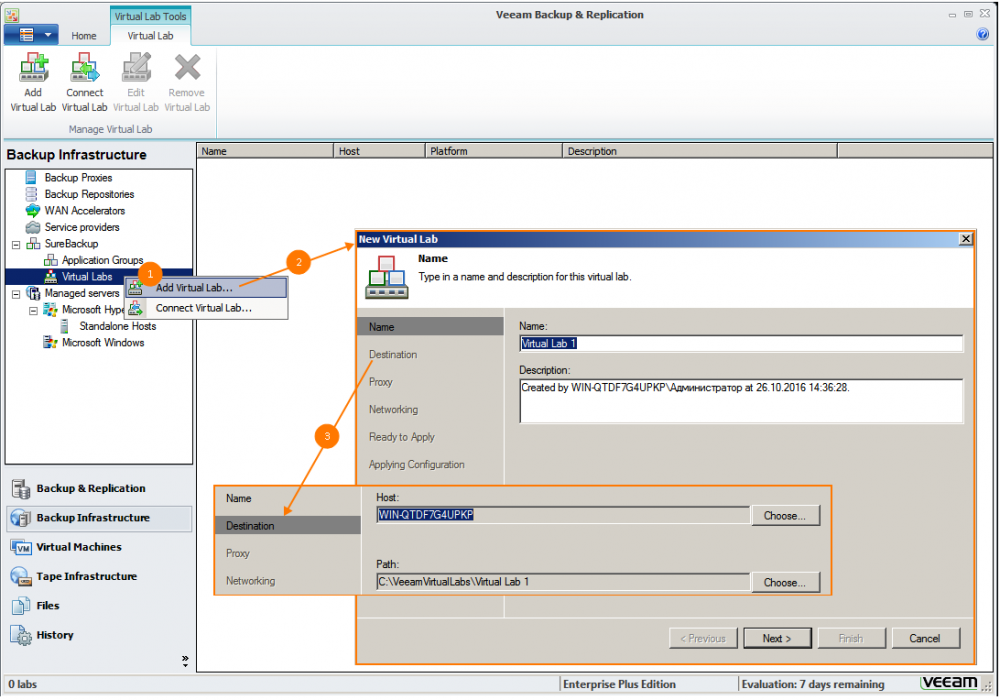Viewport: 1000px width, 700px height.
Task: Click the Finish wizard button
Action: (851, 639)
